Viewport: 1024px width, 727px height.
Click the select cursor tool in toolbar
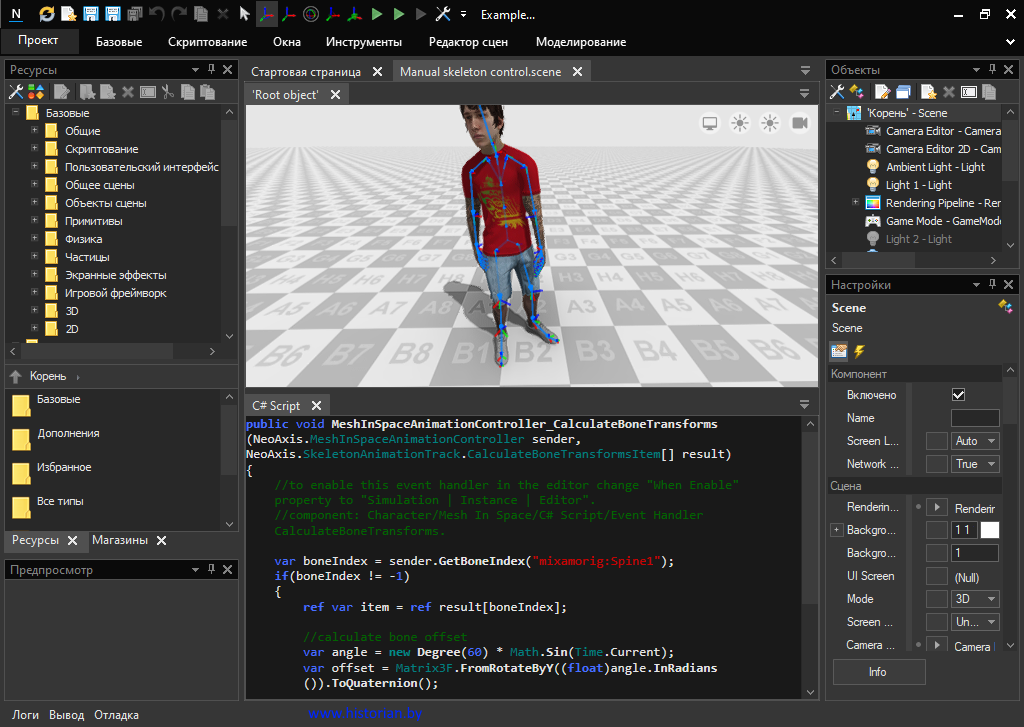click(x=244, y=14)
